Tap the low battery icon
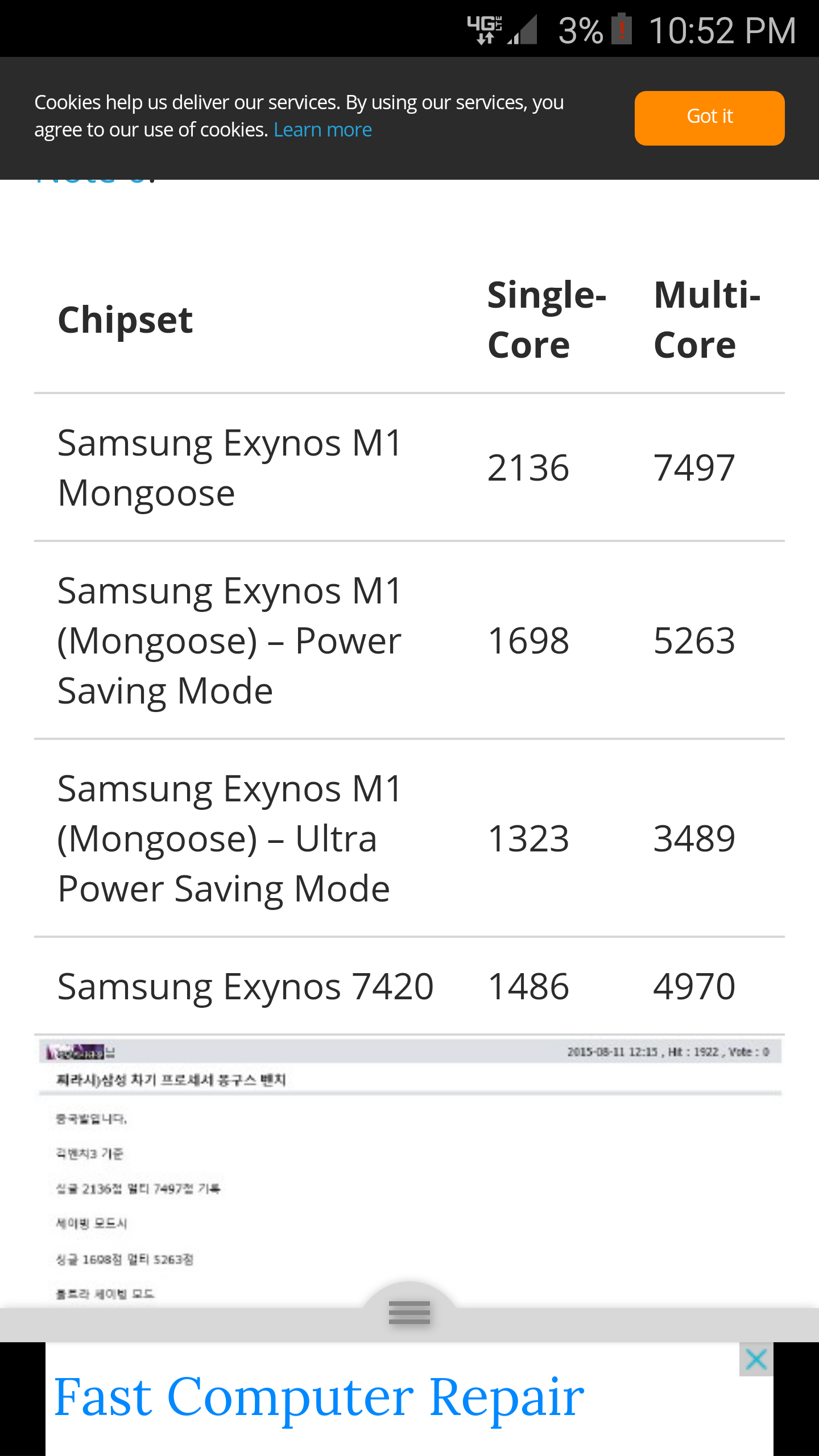 tap(622, 30)
